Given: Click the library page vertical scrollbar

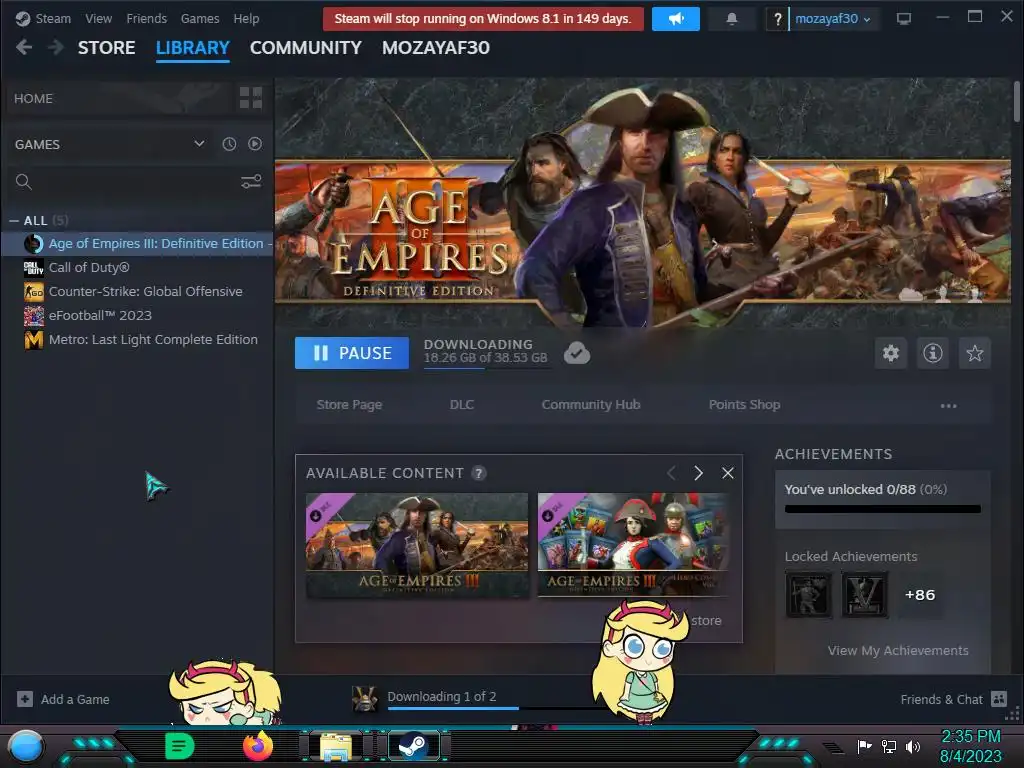Looking at the screenshot, I should click(x=1017, y=101).
